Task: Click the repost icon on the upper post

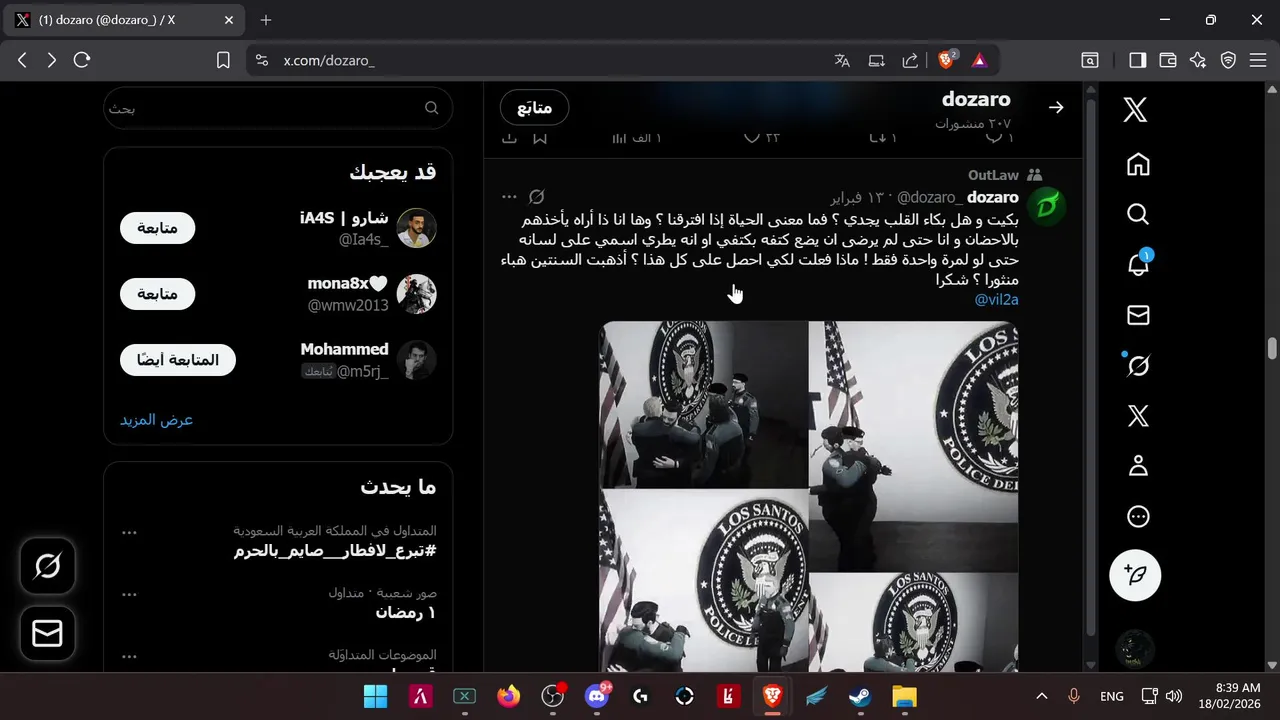Action: pyautogui.click(x=876, y=137)
